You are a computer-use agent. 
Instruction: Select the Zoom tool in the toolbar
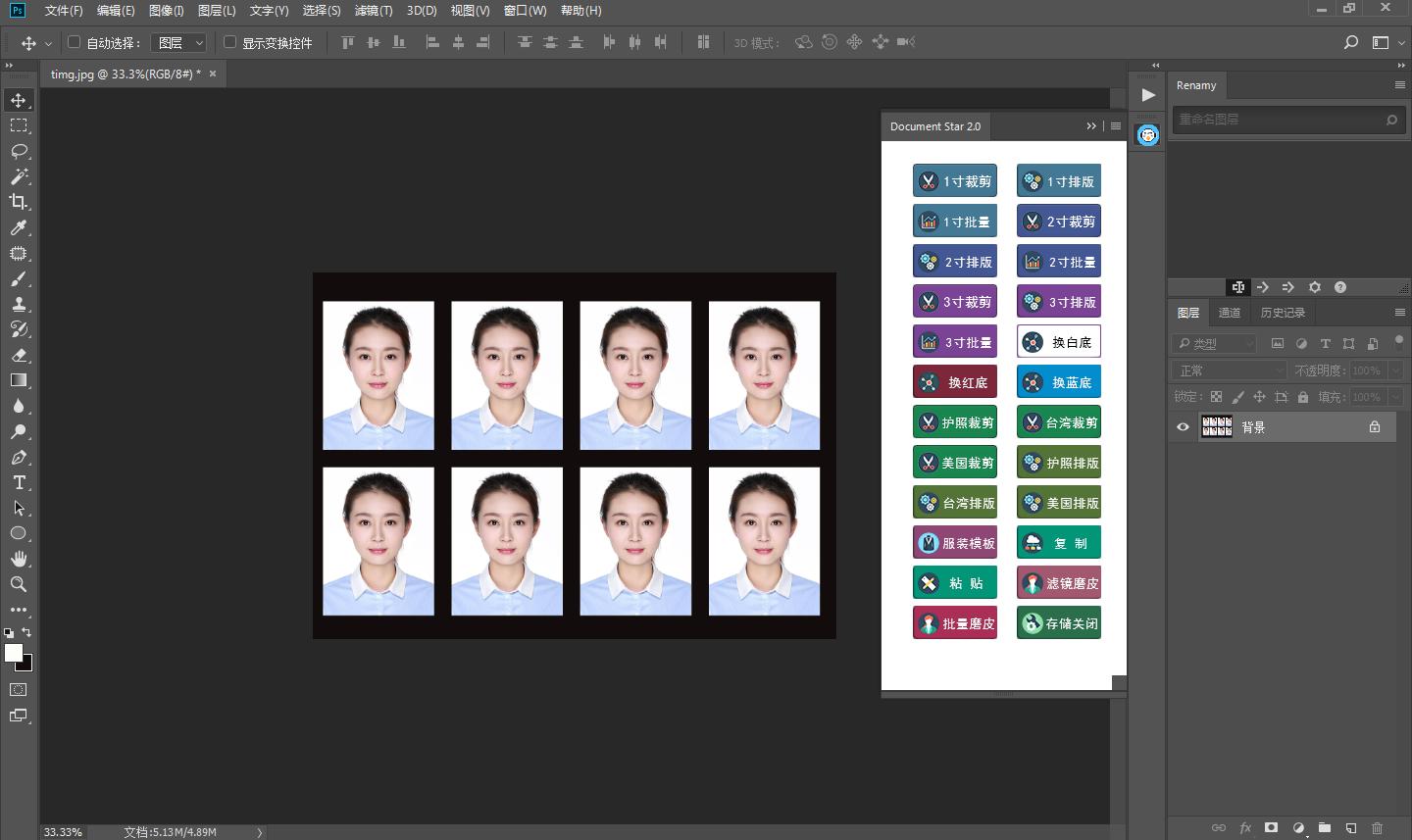pyautogui.click(x=18, y=584)
